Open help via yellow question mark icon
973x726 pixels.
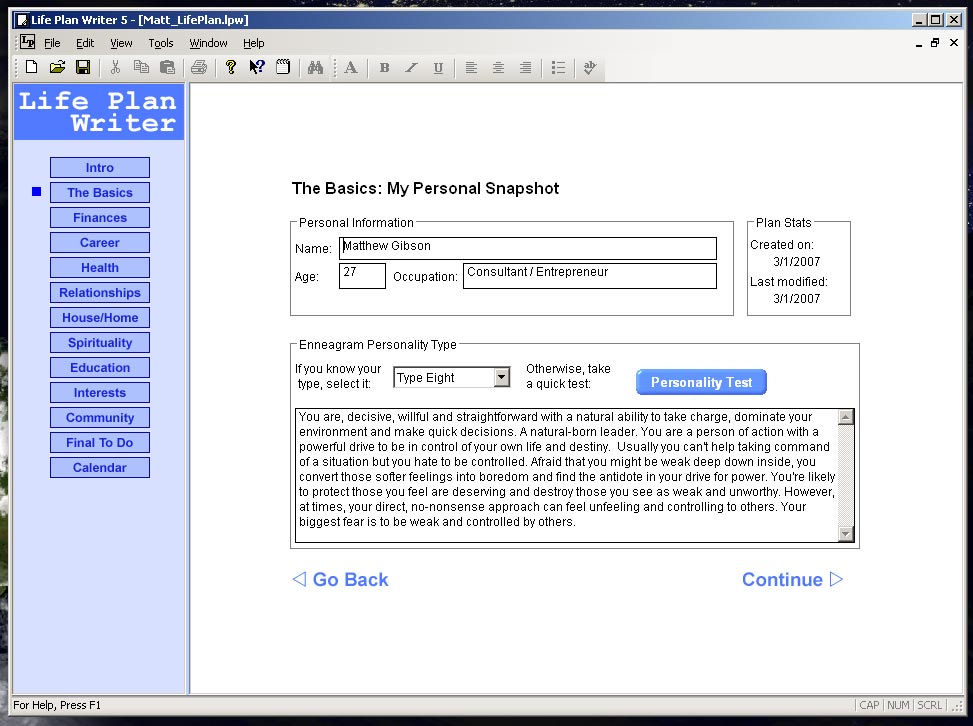(x=231, y=67)
